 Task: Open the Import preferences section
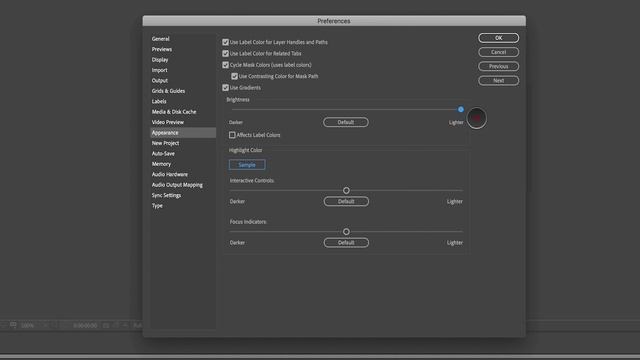click(x=160, y=70)
